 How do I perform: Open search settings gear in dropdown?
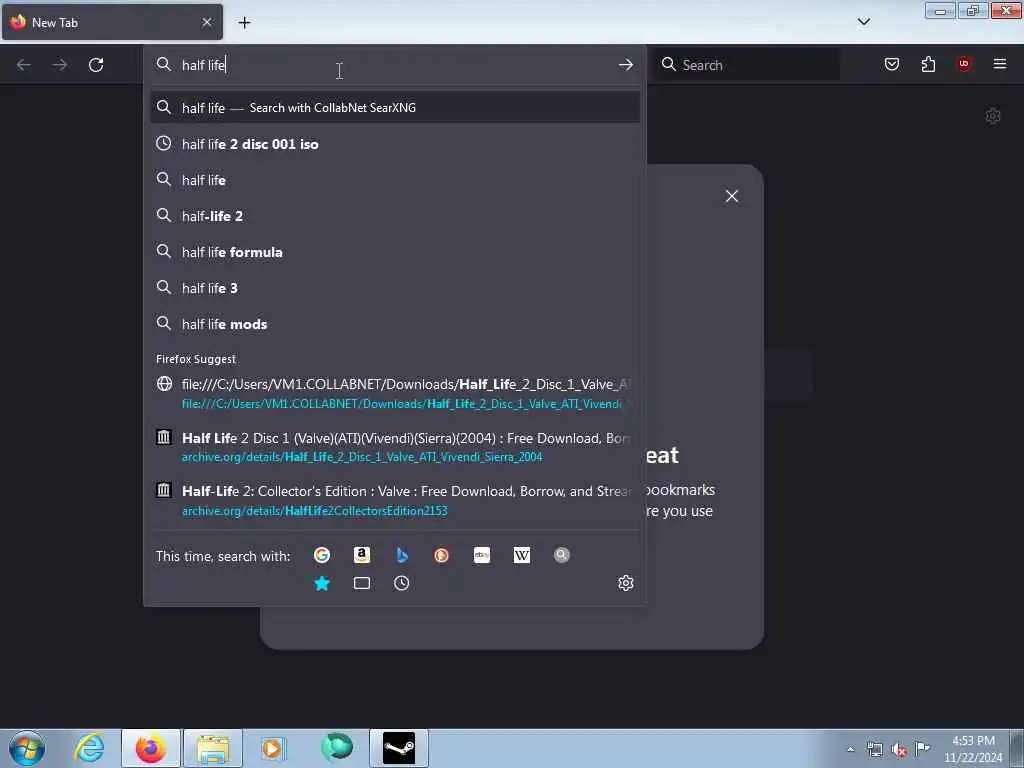point(626,583)
